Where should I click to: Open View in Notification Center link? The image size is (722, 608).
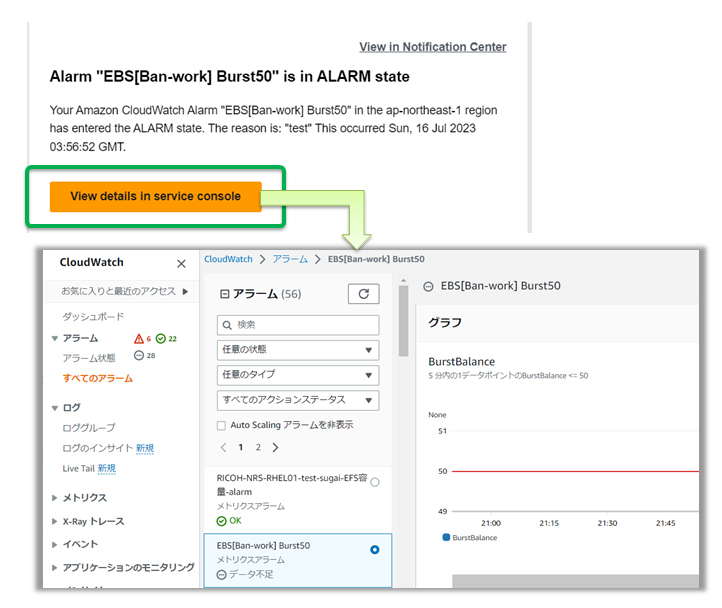click(432, 47)
